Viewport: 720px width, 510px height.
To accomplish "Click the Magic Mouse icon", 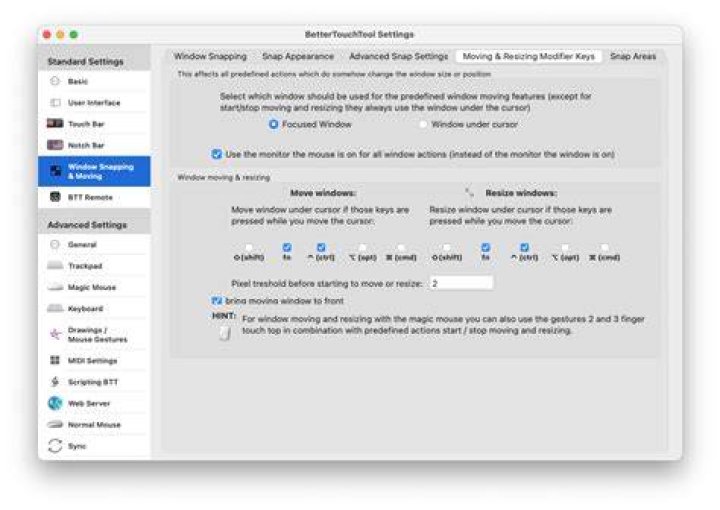I will pyautogui.click(x=55, y=287).
